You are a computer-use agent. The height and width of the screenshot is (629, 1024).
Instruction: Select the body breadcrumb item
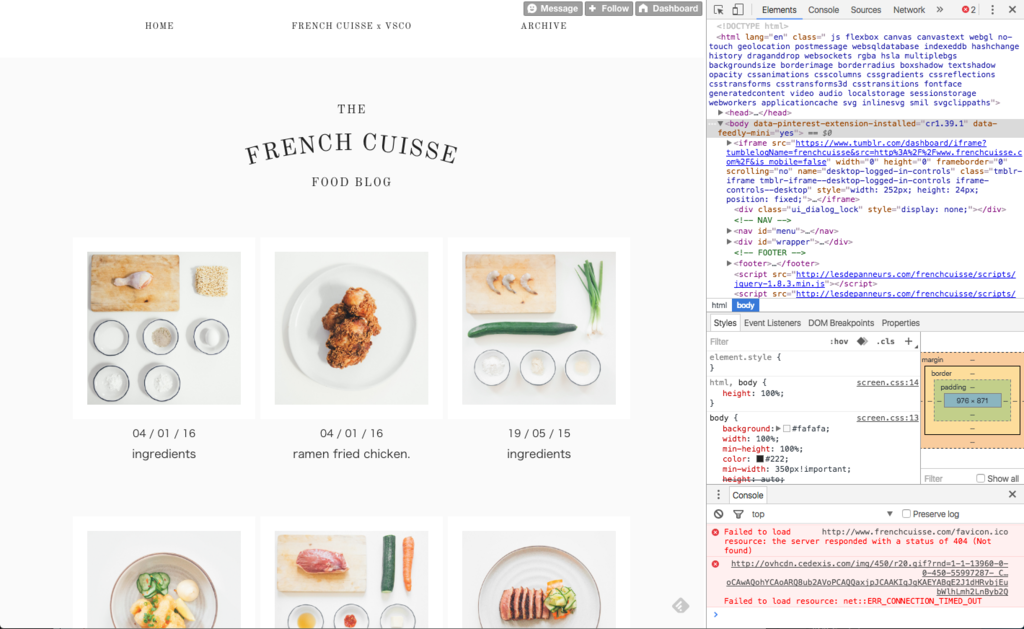[744, 305]
